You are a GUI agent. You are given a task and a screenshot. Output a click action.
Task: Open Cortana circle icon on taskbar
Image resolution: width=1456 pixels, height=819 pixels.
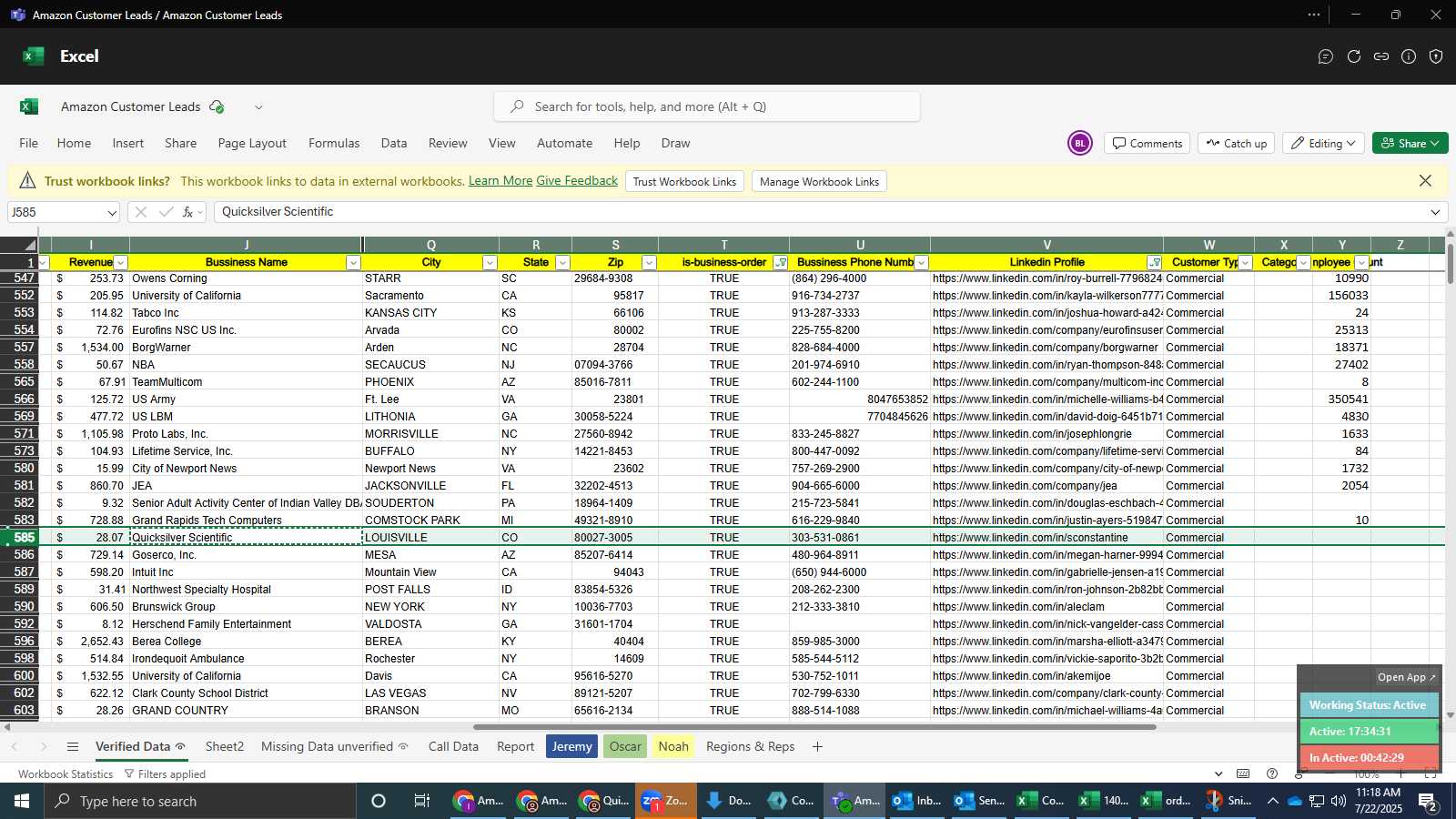coord(379,801)
